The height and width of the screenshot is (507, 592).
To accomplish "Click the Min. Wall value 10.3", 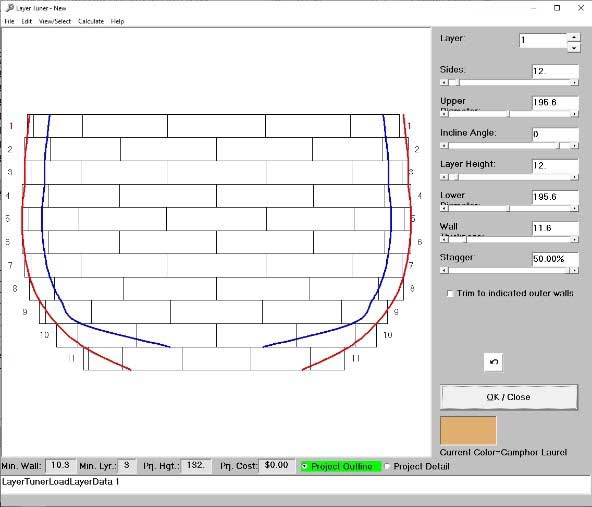I will (60, 465).
